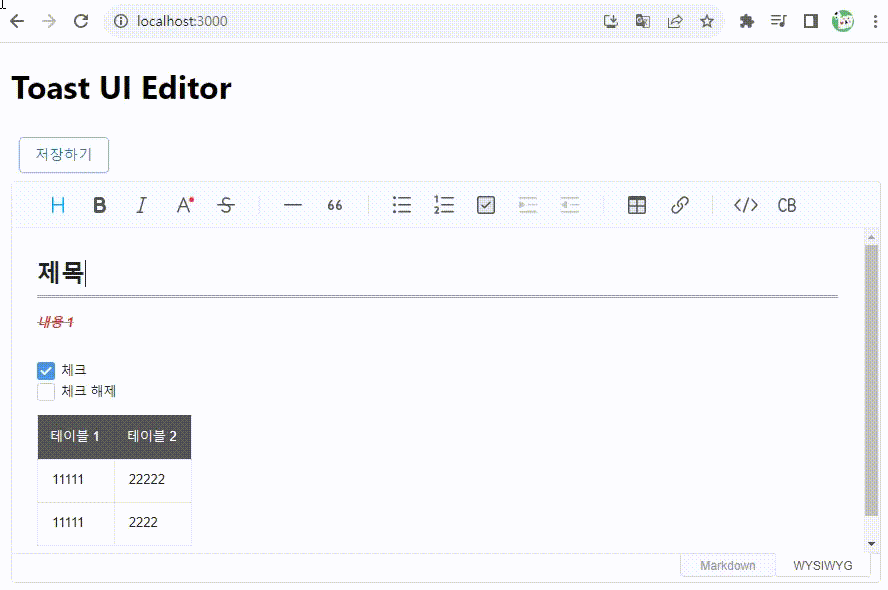Click the Outdent toolbar icon
The image size is (888, 590).
coord(570,205)
